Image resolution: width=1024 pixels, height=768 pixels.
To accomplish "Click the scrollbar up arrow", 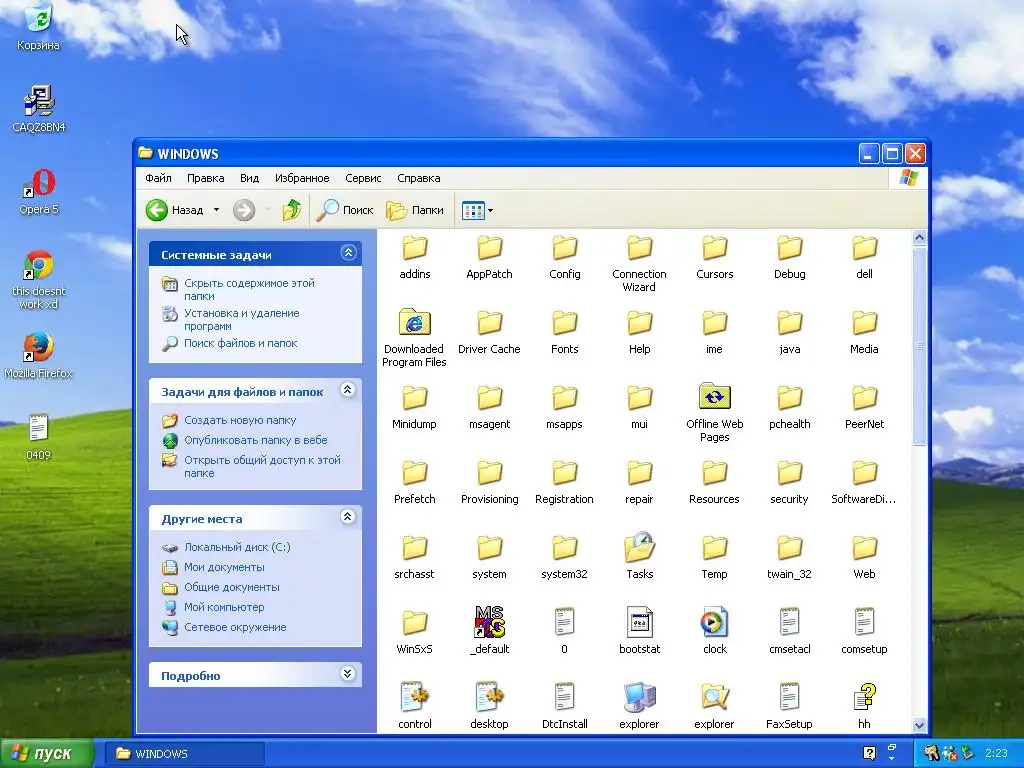I will coord(920,238).
